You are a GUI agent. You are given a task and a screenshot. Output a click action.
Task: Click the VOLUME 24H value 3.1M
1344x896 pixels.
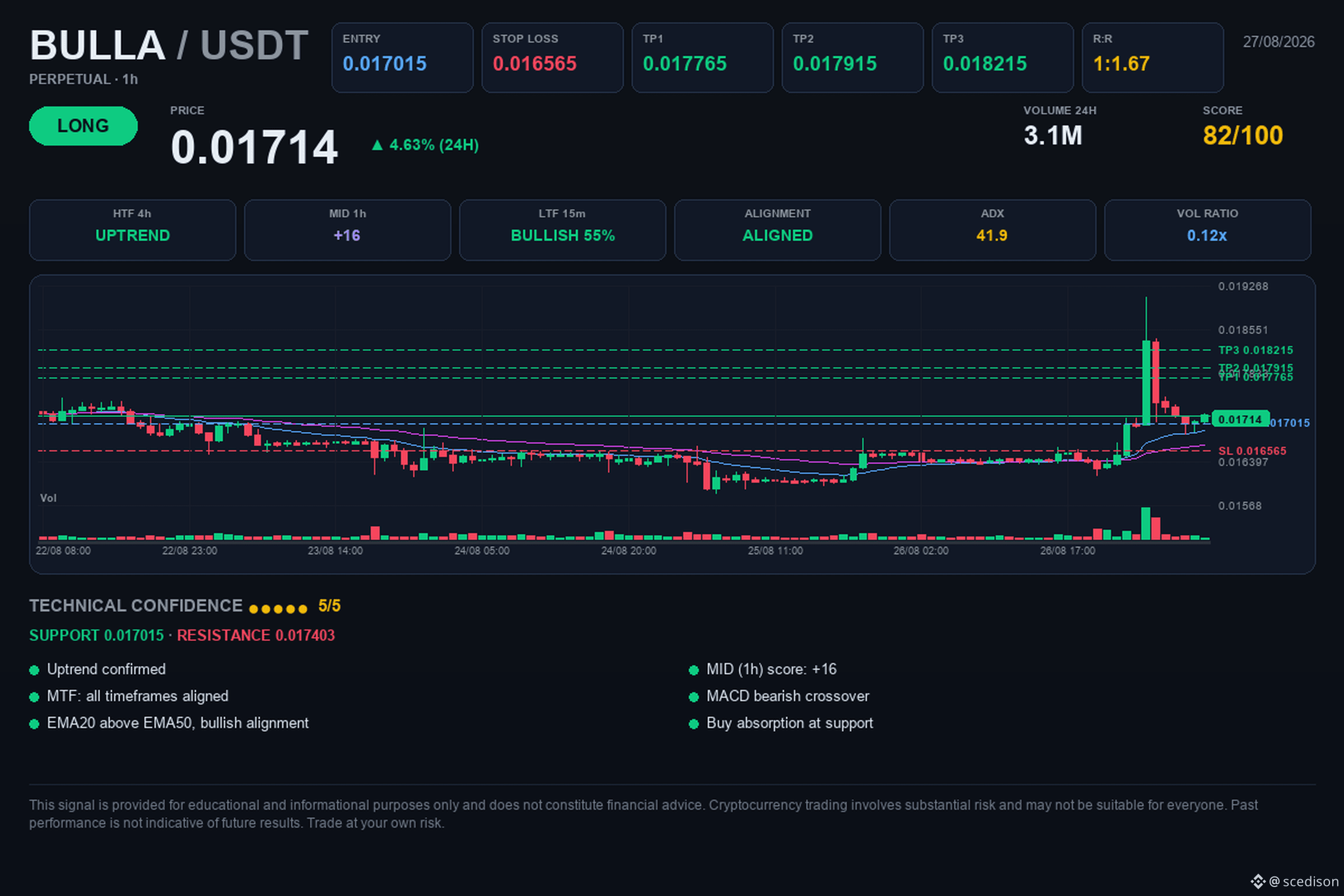(1053, 136)
